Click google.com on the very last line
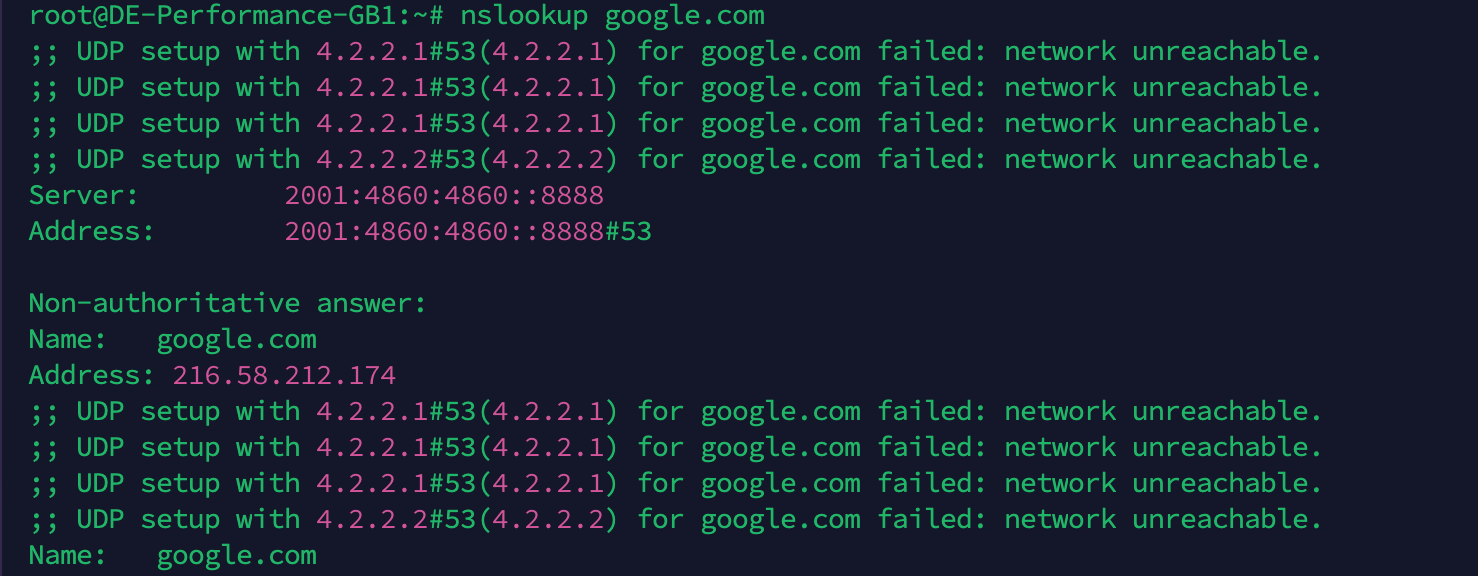The image size is (1478, 576). pyautogui.click(x=236, y=555)
